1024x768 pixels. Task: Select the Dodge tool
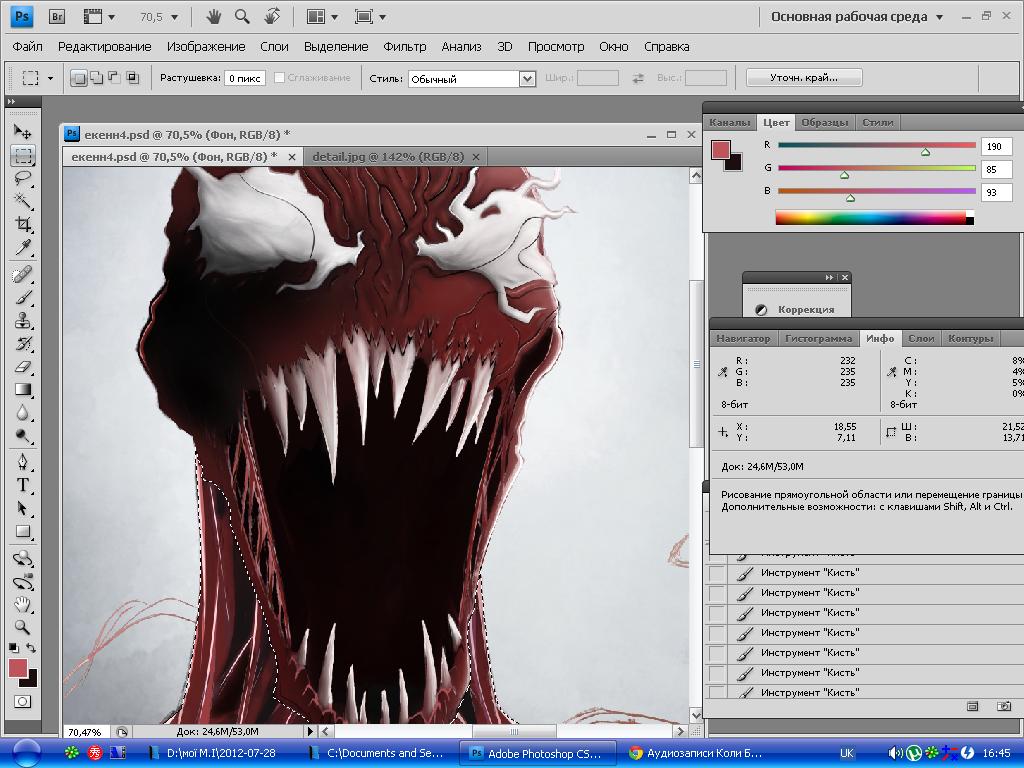[x=23, y=436]
